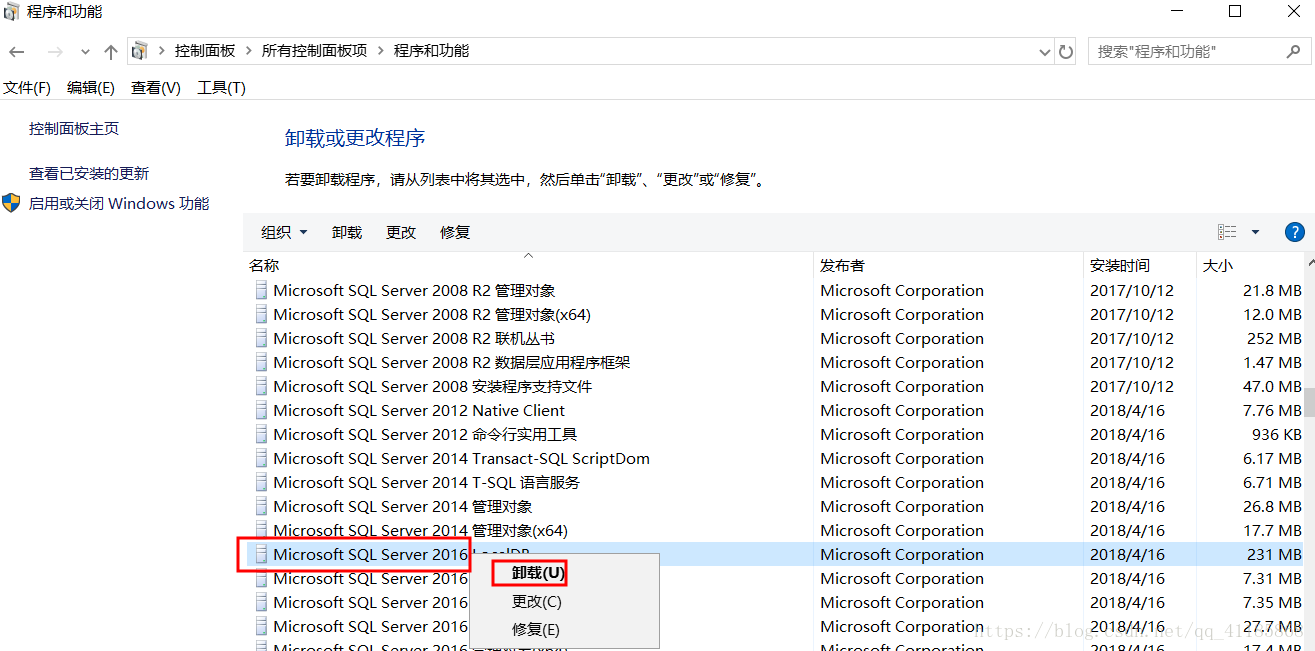The width and height of the screenshot is (1315, 651).
Task: Open the 组织 dropdown
Action: (284, 232)
